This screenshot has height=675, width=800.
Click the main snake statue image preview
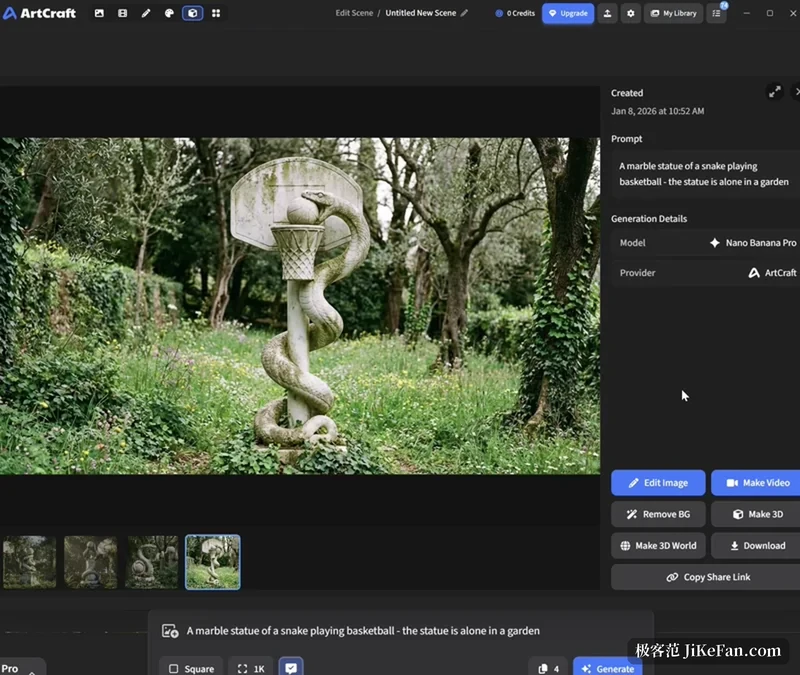(300, 306)
